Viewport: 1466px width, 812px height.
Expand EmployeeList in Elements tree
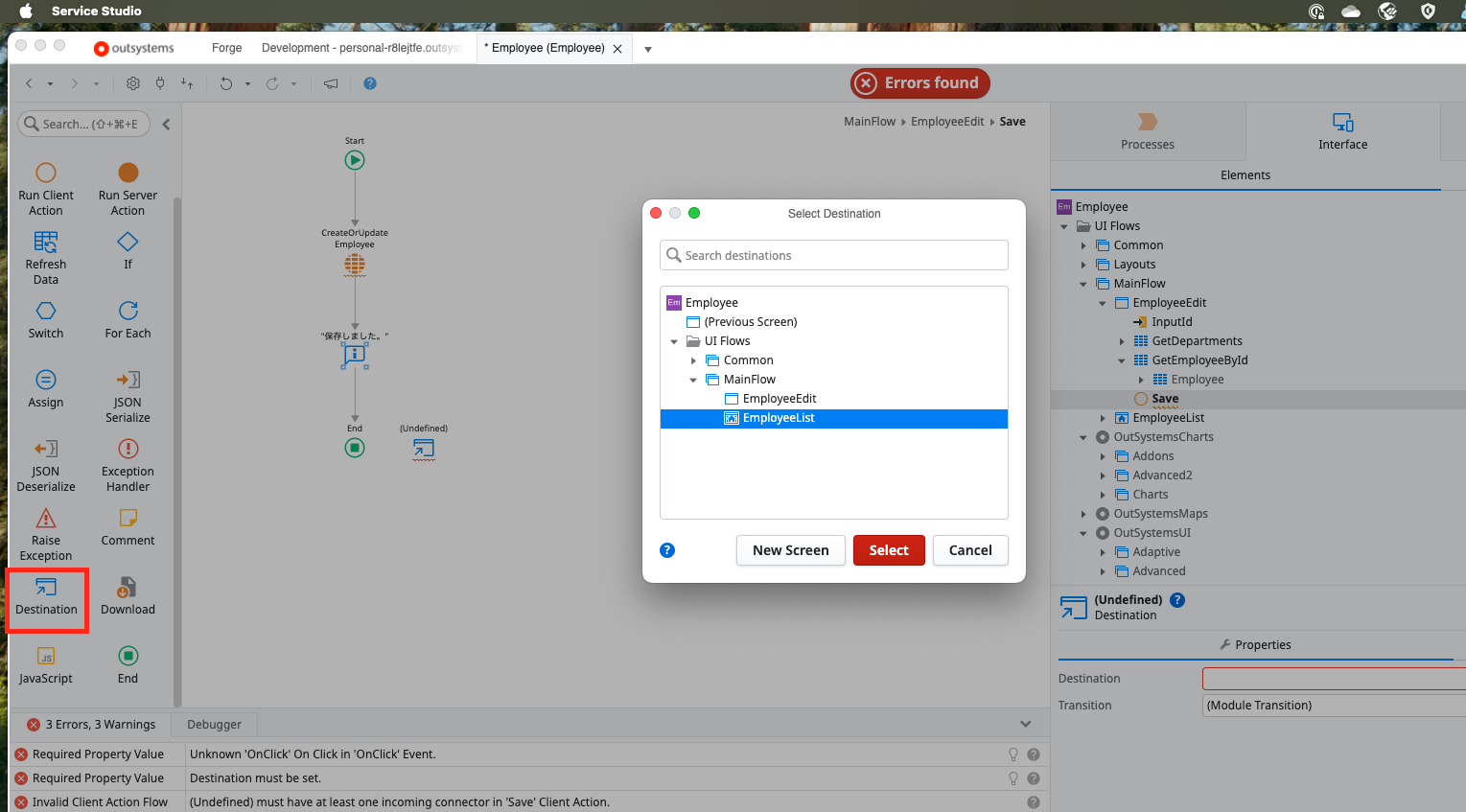(1103, 418)
